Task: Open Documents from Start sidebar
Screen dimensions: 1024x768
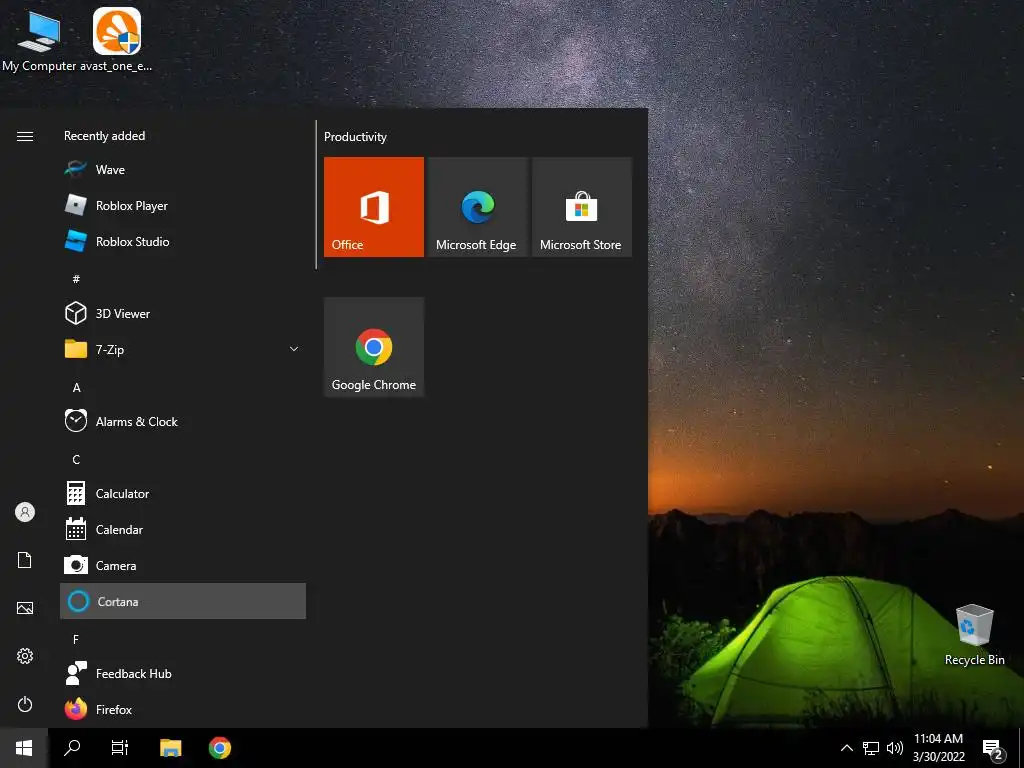Action: (25, 560)
